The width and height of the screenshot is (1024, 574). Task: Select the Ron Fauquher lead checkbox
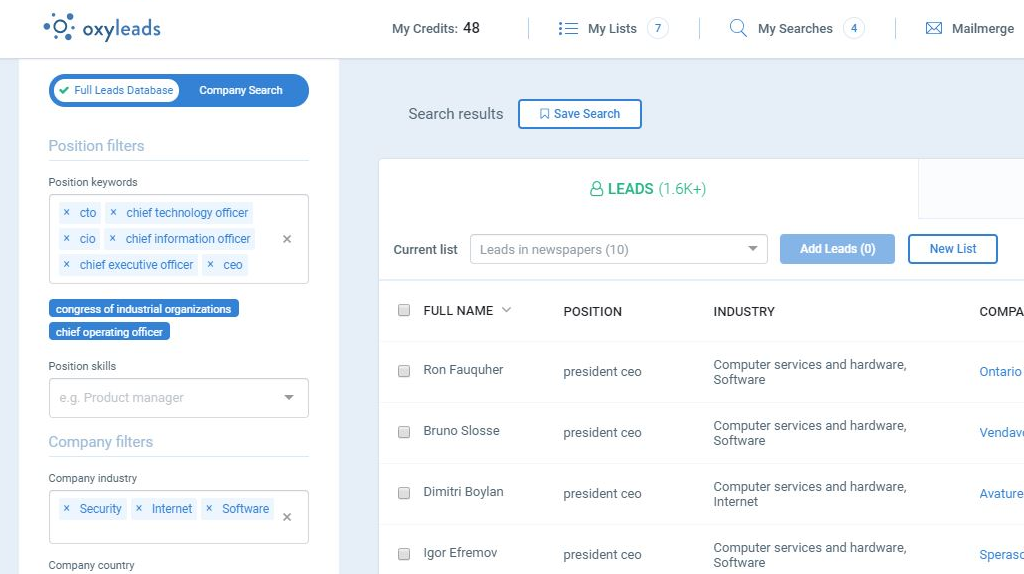(x=404, y=371)
